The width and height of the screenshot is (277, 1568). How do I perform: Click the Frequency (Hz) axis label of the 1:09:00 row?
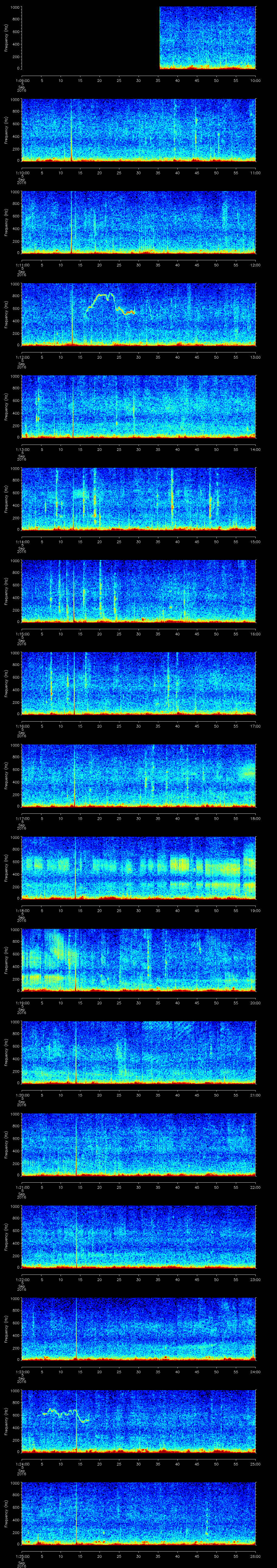[x=6, y=38]
